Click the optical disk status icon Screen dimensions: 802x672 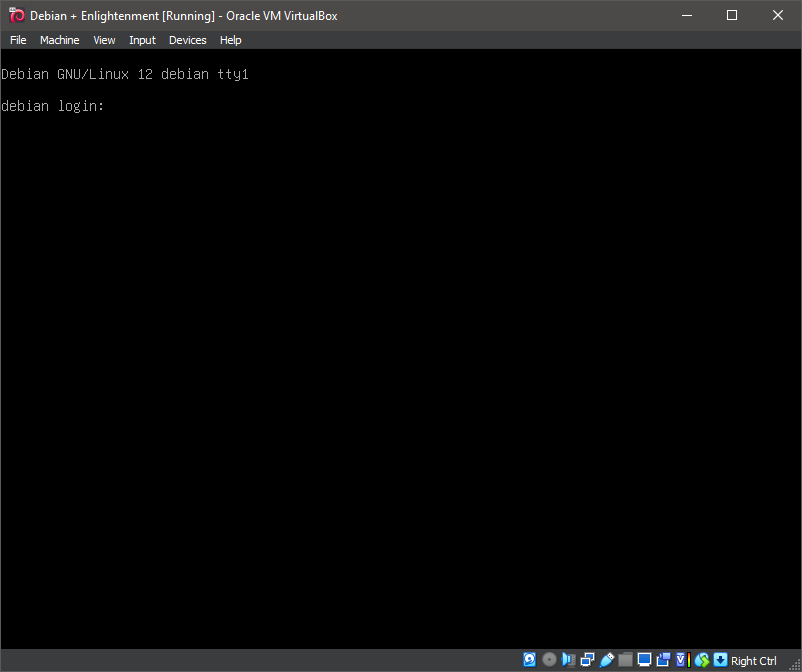[549, 660]
